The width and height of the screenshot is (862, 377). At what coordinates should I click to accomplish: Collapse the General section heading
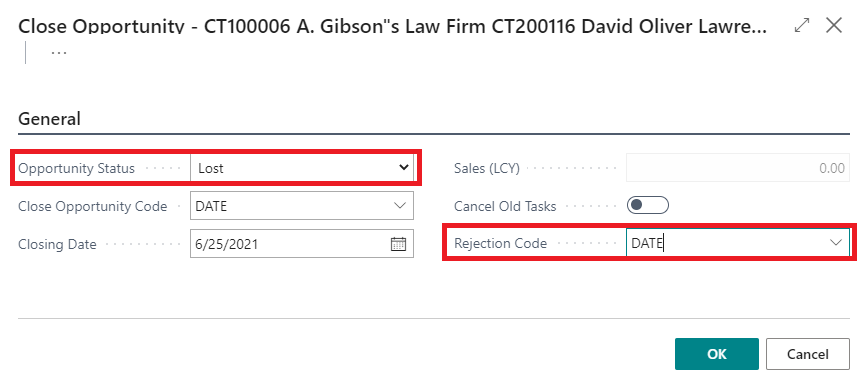click(x=49, y=119)
